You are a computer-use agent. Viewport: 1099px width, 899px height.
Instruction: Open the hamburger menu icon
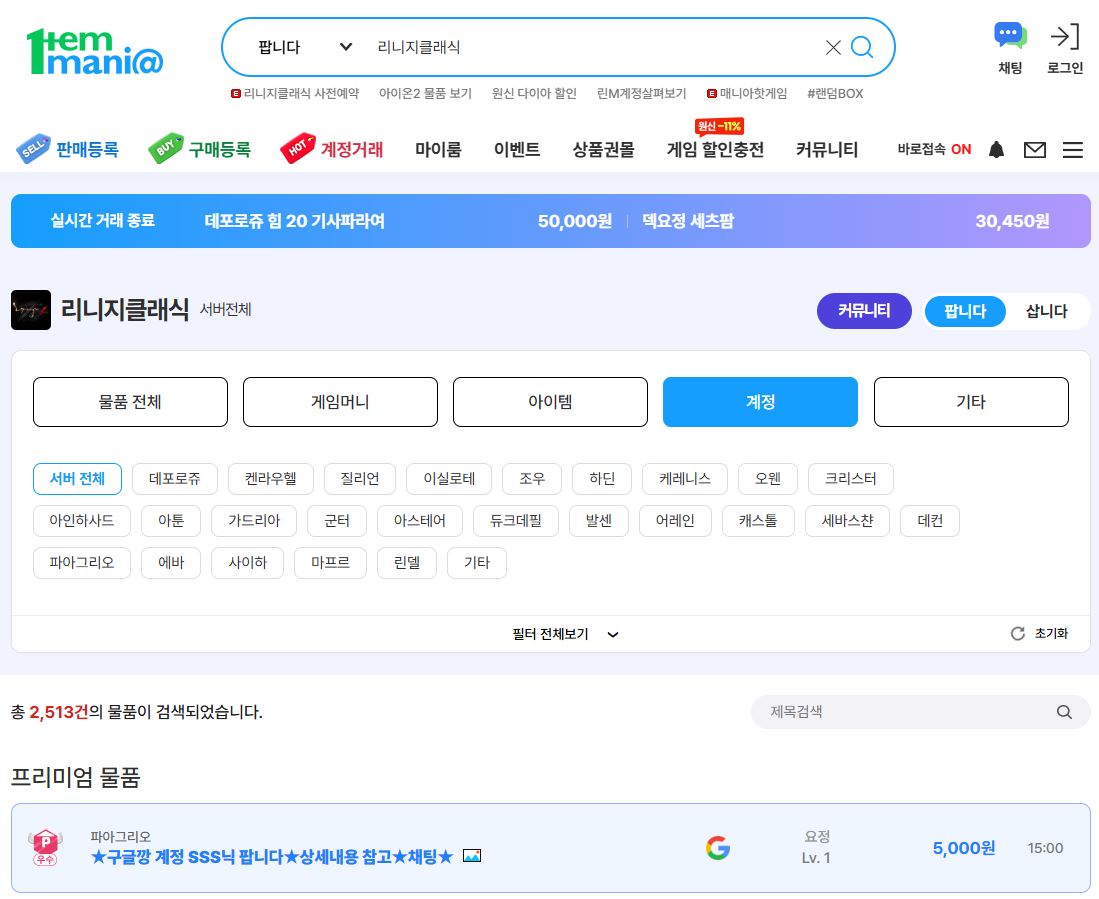point(1072,149)
